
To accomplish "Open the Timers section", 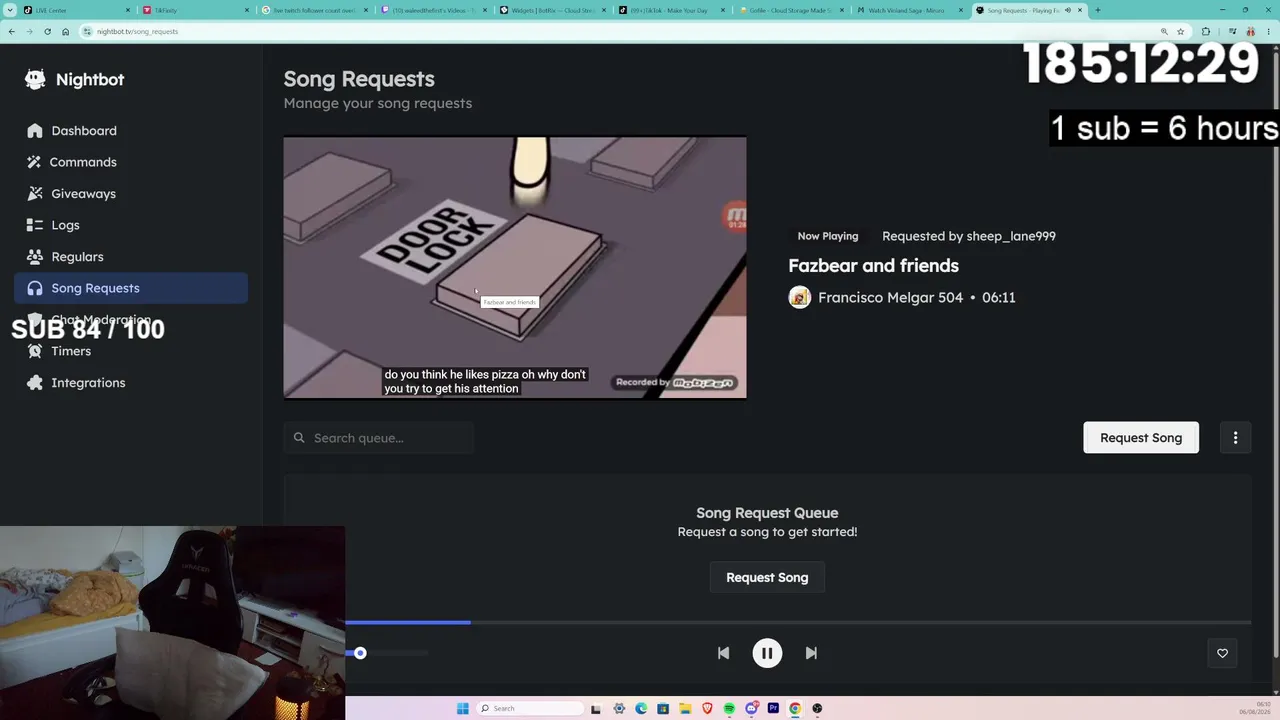I will [x=131, y=351].
